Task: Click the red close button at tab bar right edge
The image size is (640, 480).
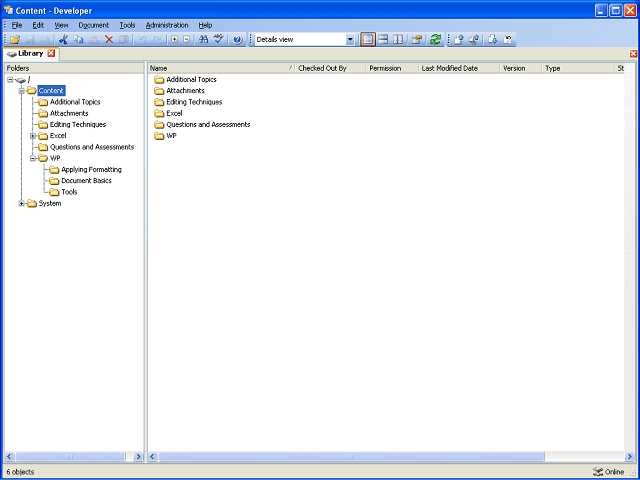Action: coord(633,54)
